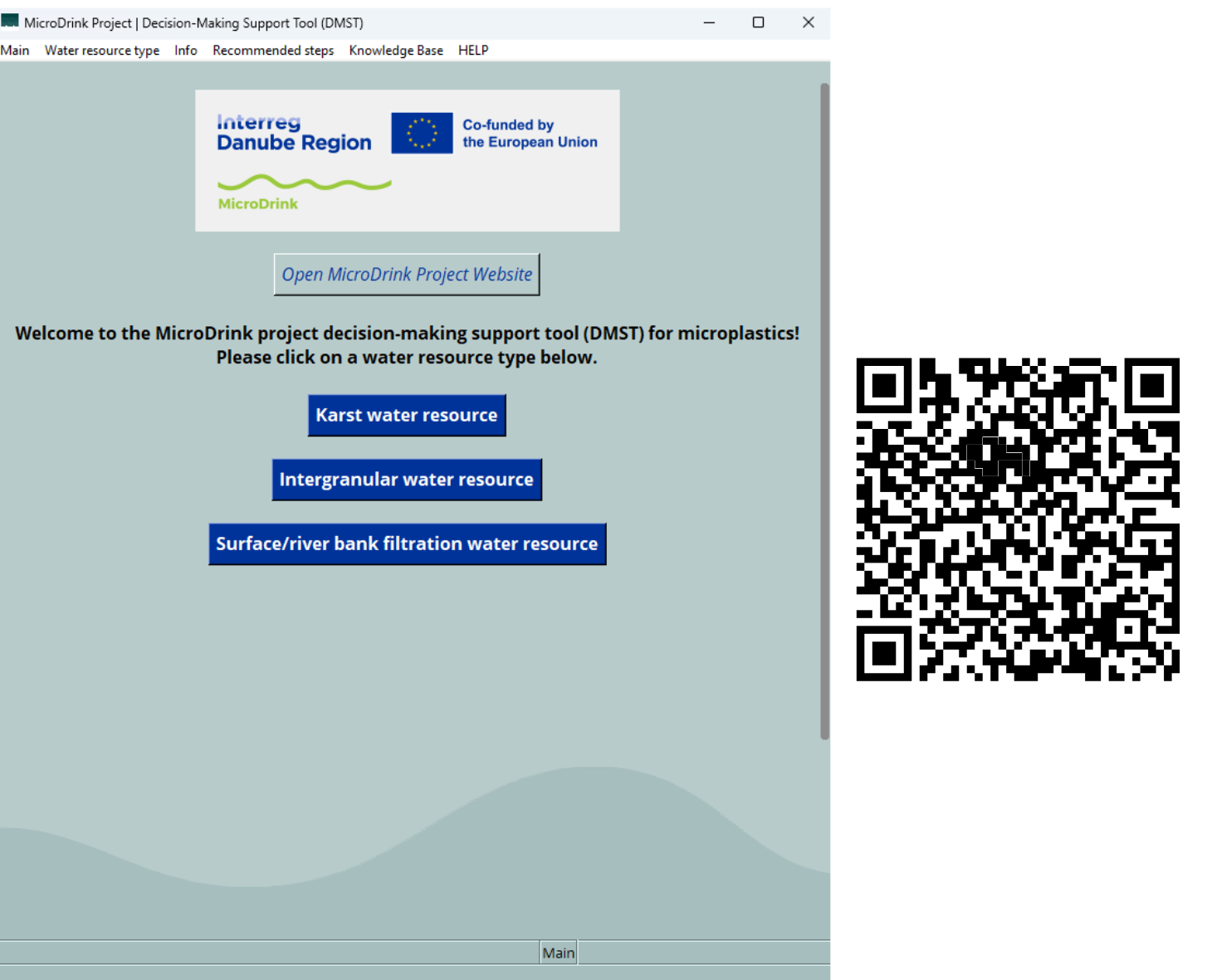This screenshot has height=980, width=1207.
Task: Open the Main menu
Action: [15, 51]
